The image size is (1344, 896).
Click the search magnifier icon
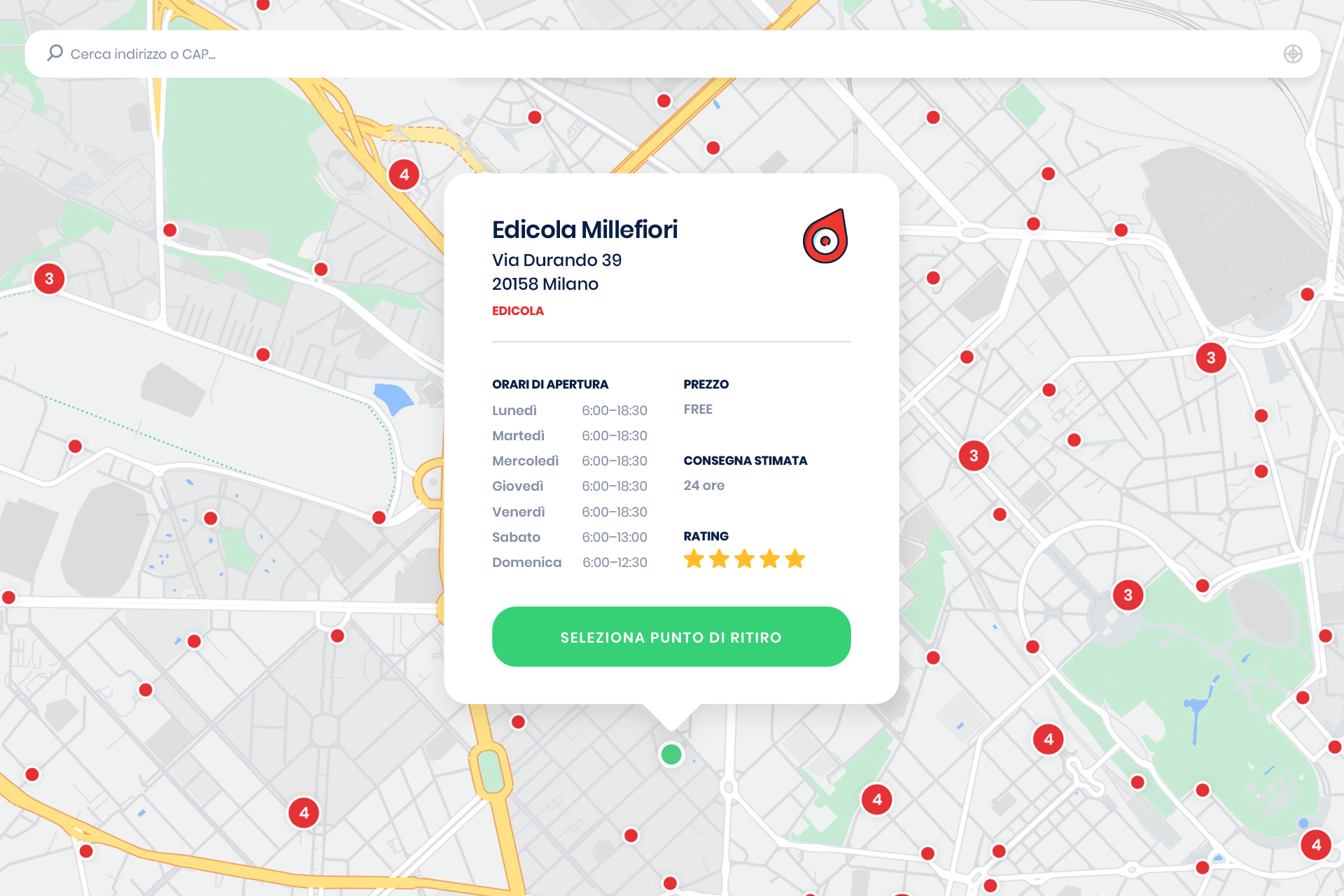coord(55,53)
